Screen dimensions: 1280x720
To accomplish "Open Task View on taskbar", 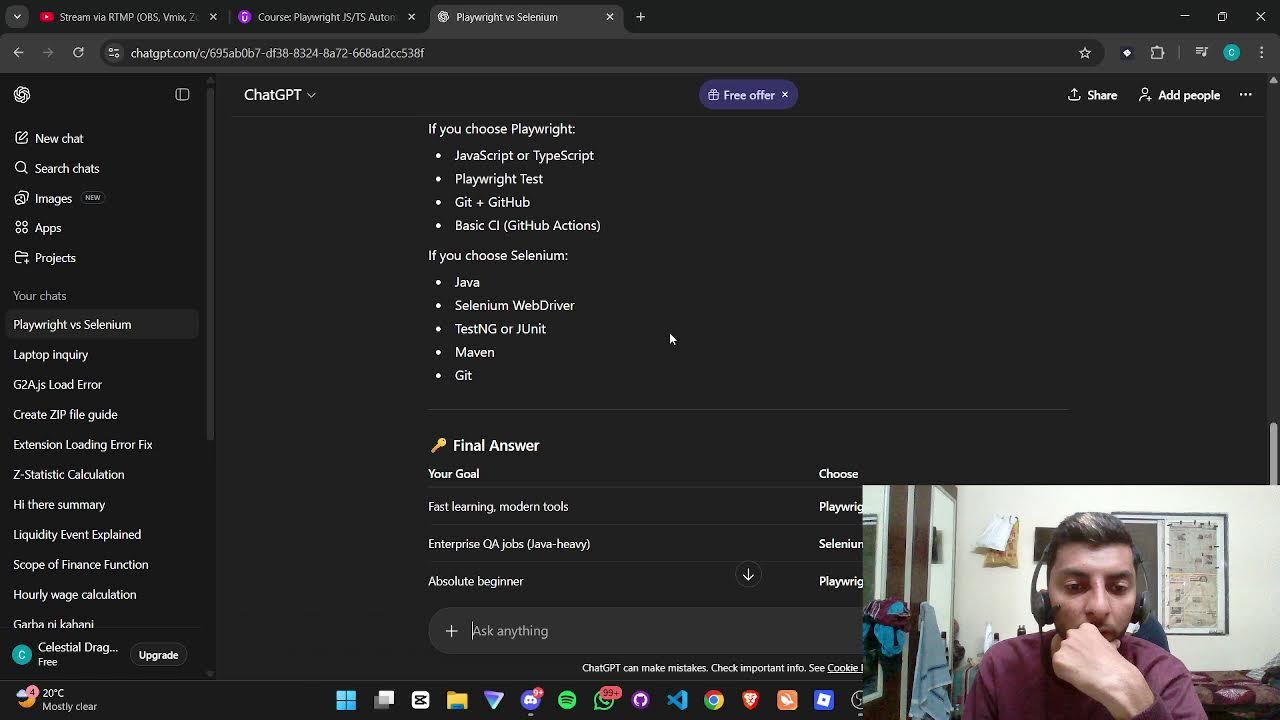I will point(384,700).
